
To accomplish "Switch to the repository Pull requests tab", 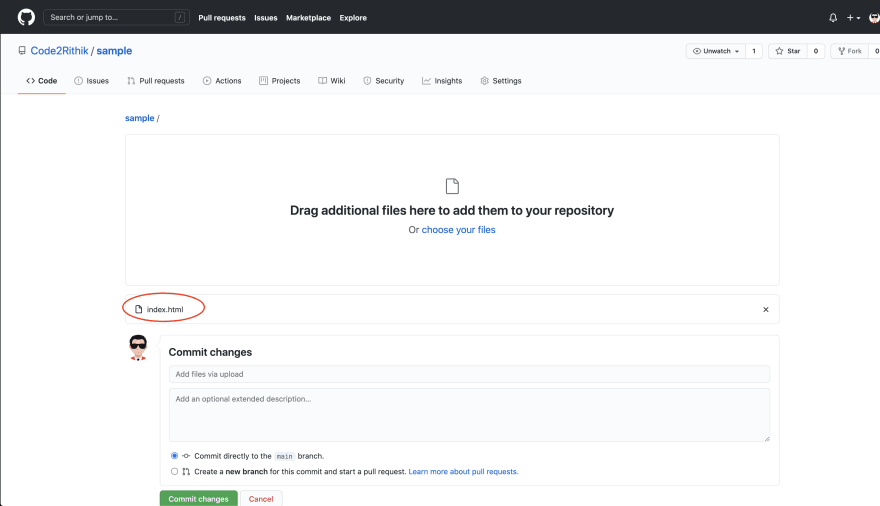I will click(x=156, y=81).
